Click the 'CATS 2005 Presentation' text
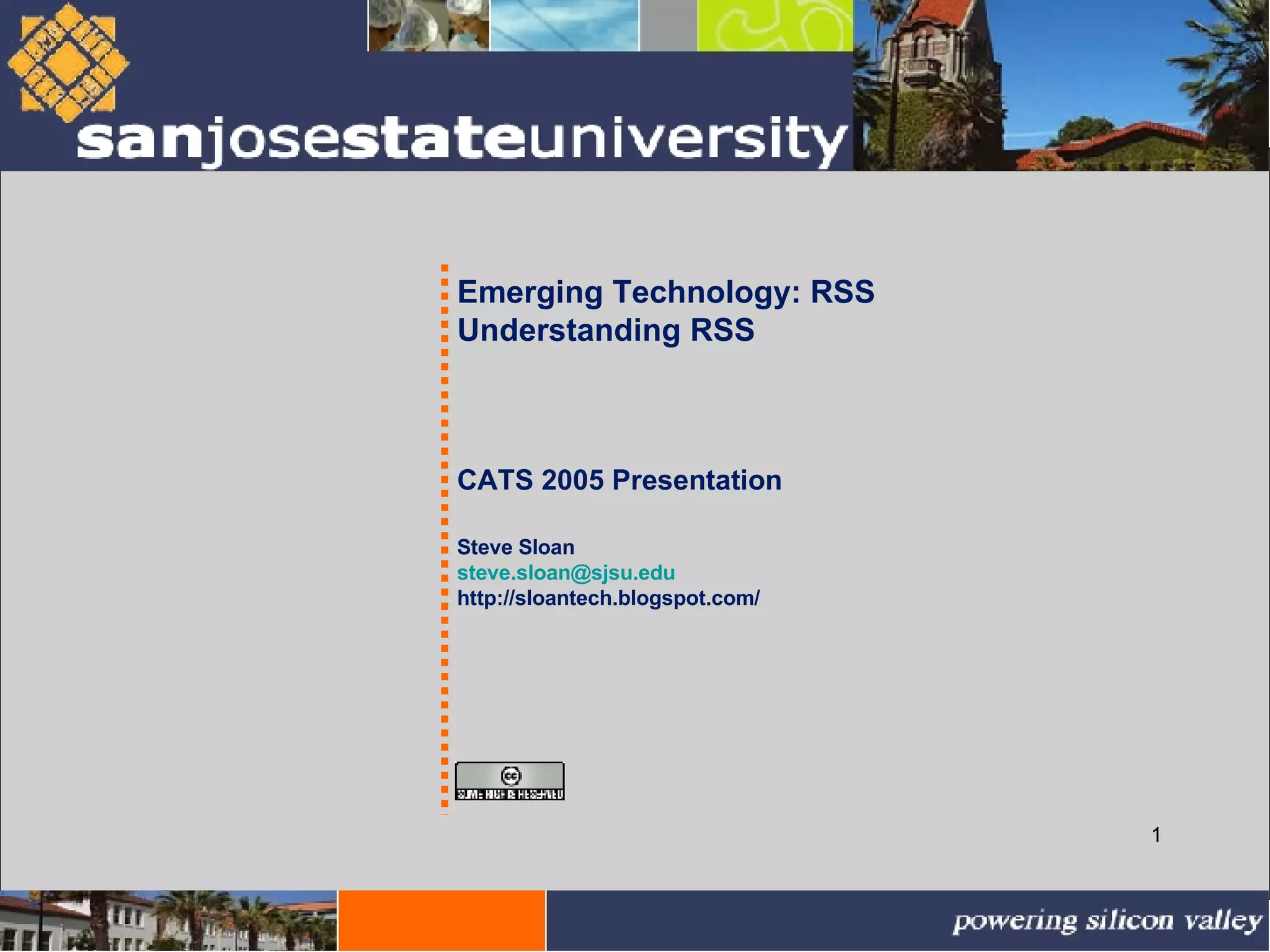The height and width of the screenshot is (952, 1270). coord(619,480)
